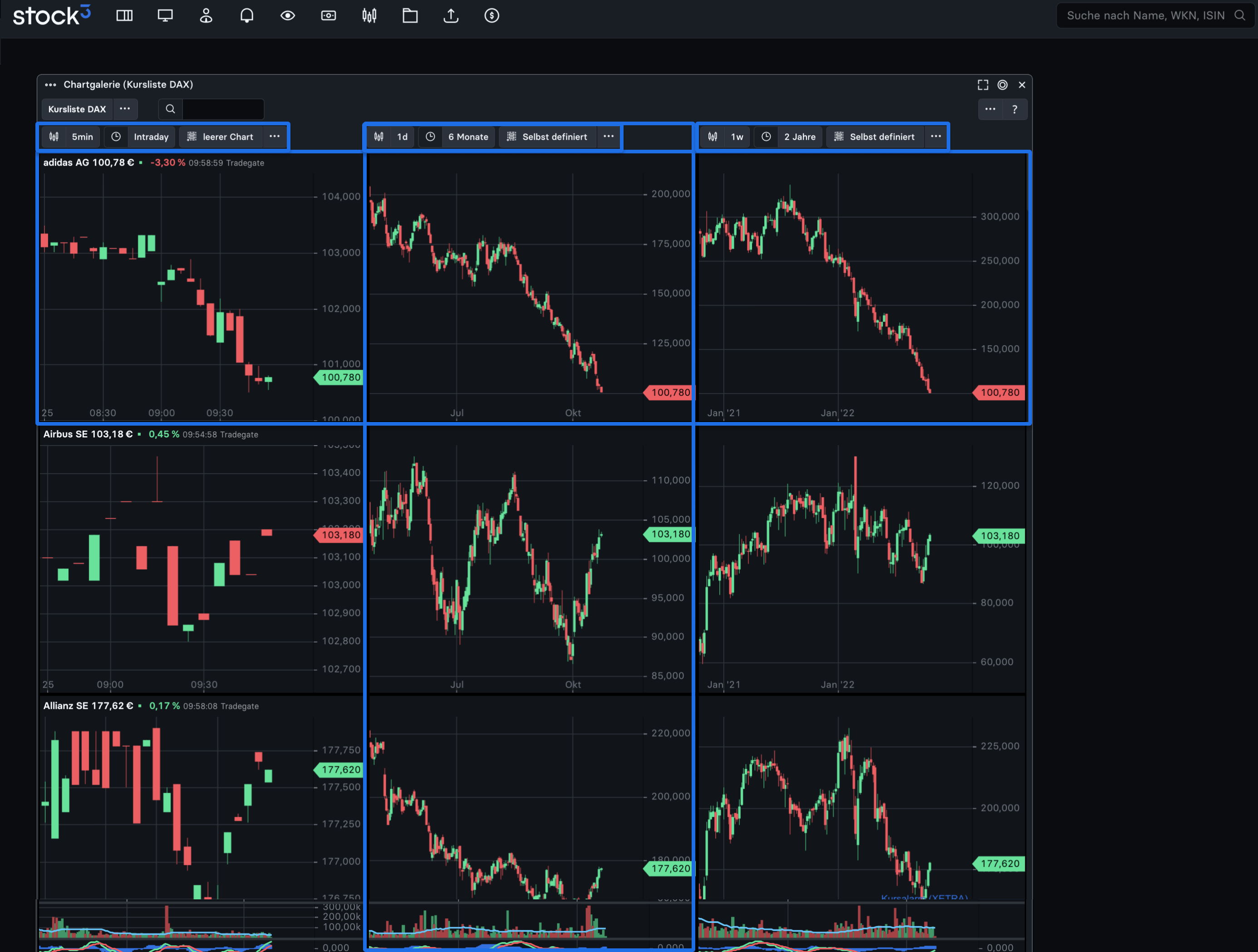
Task: Click candlestick icon of the 5min column
Action: (x=54, y=137)
